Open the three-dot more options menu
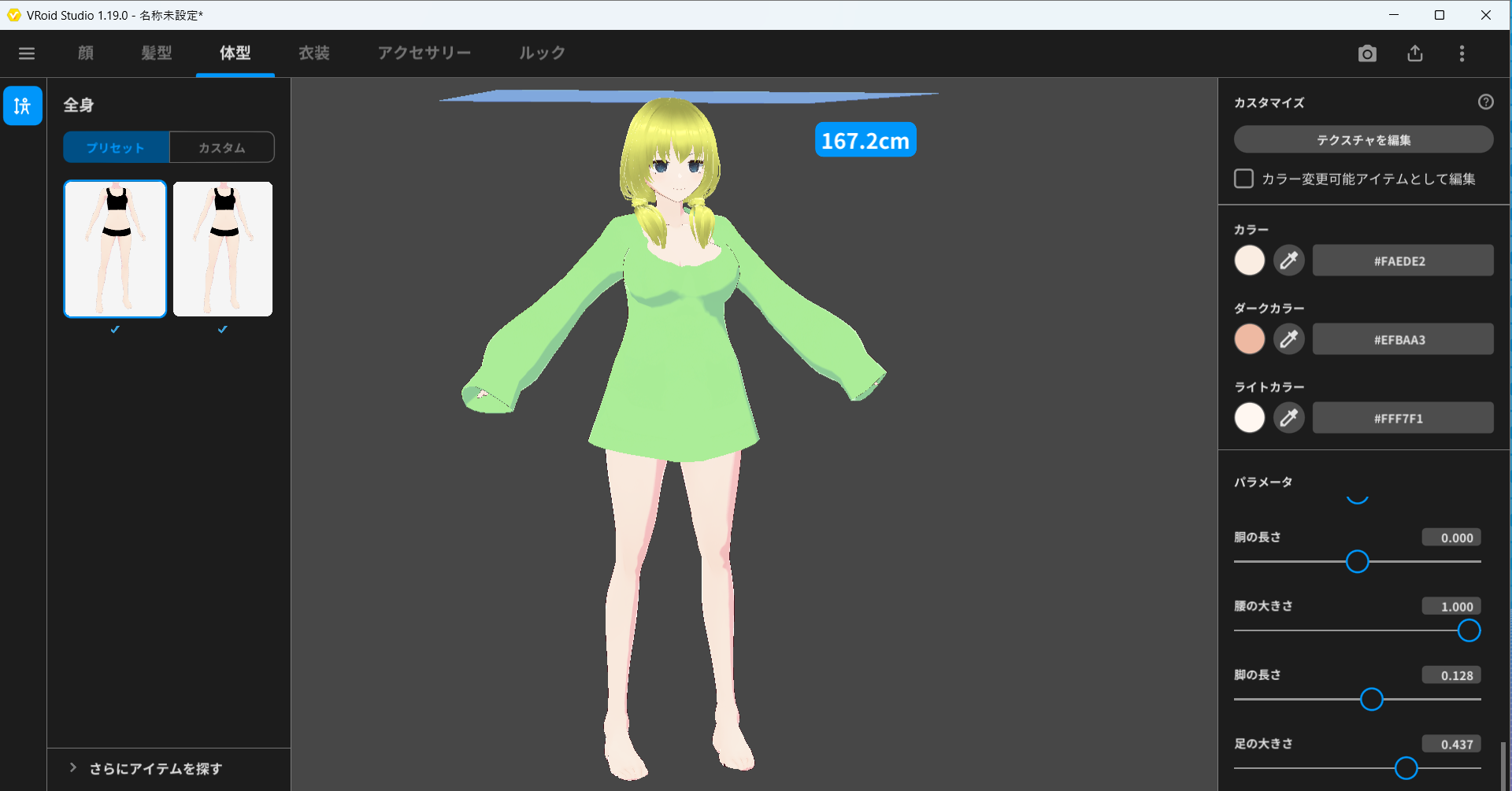The height and width of the screenshot is (791, 1512). (x=1462, y=54)
